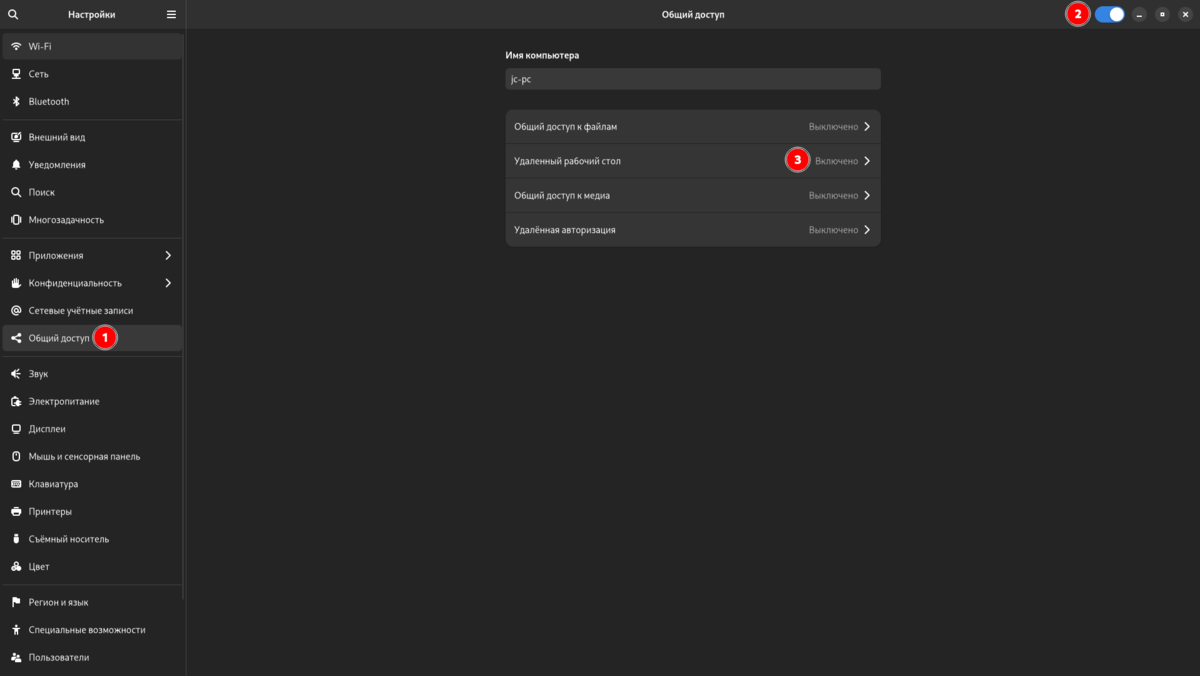Click Выключено status on file sharing row
Viewport: 1200px width, 676px height.
pos(834,127)
